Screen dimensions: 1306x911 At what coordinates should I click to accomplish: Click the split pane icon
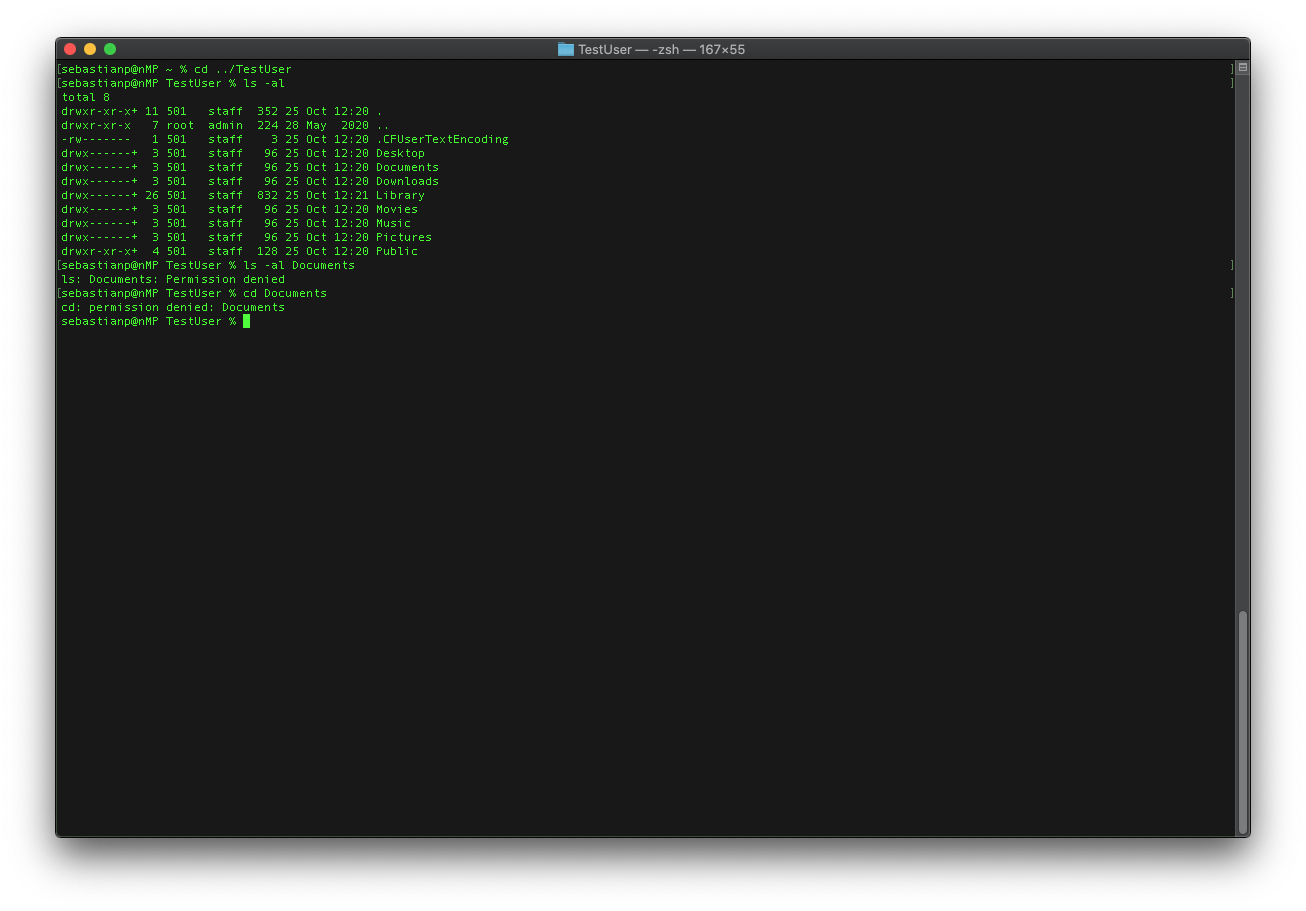coord(1243,68)
